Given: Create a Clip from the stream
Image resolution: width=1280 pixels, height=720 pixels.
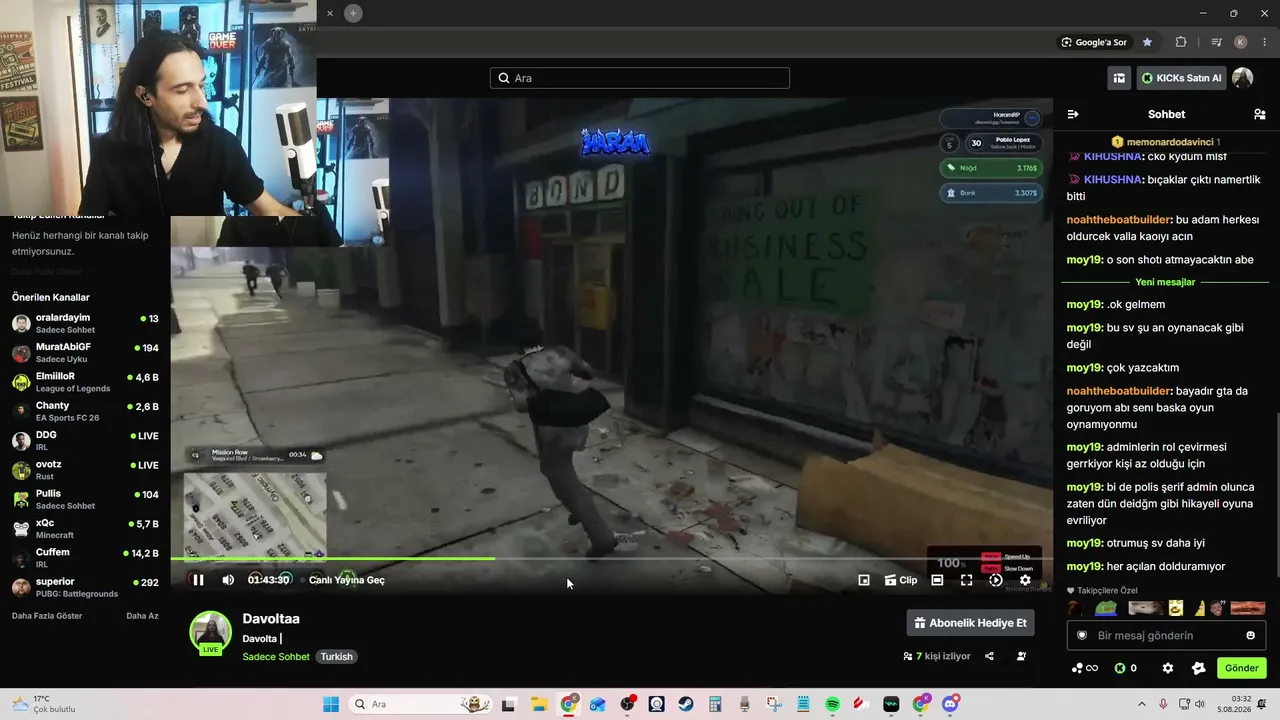Looking at the screenshot, I should [901, 580].
